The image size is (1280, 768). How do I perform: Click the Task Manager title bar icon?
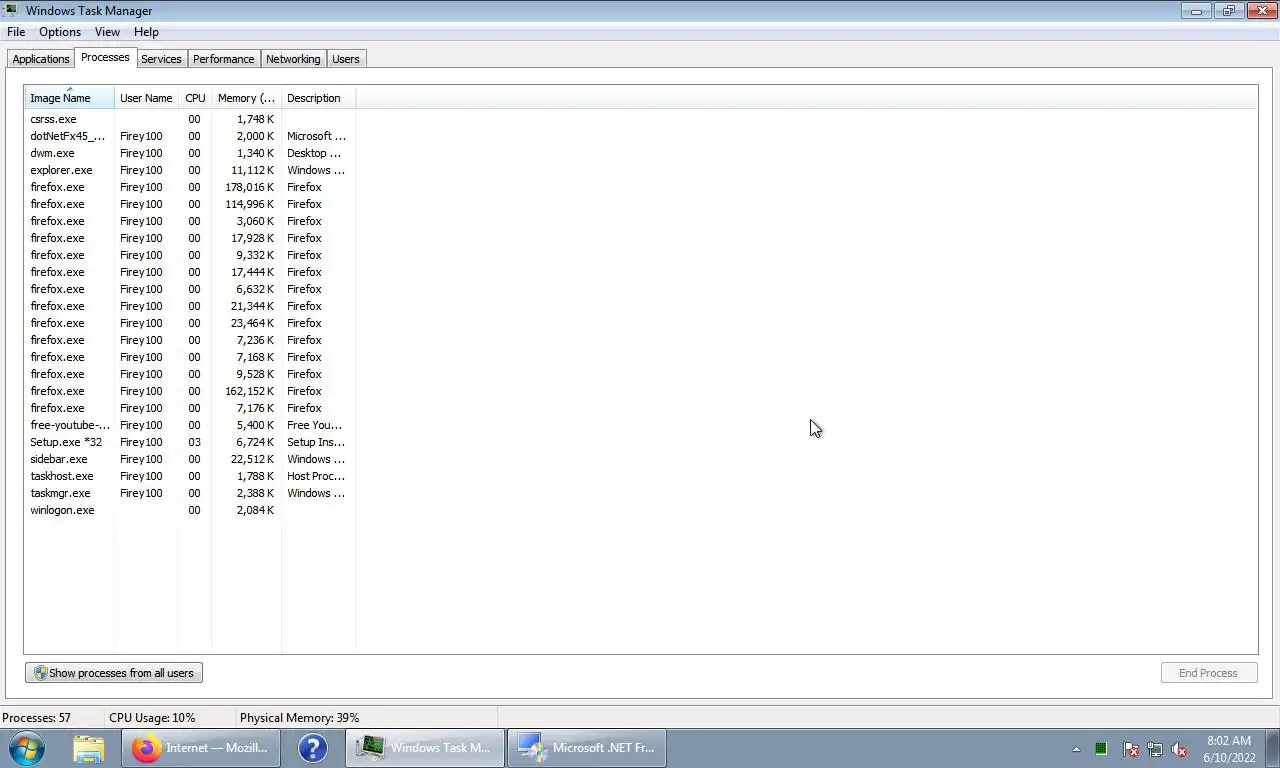point(10,10)
